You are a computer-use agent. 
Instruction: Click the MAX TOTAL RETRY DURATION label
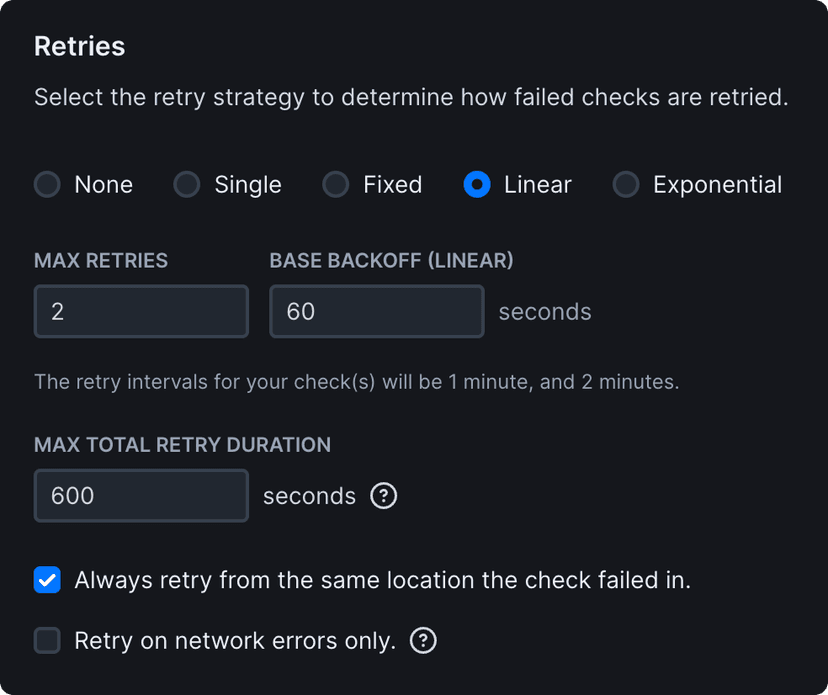[x=182, y=445]
